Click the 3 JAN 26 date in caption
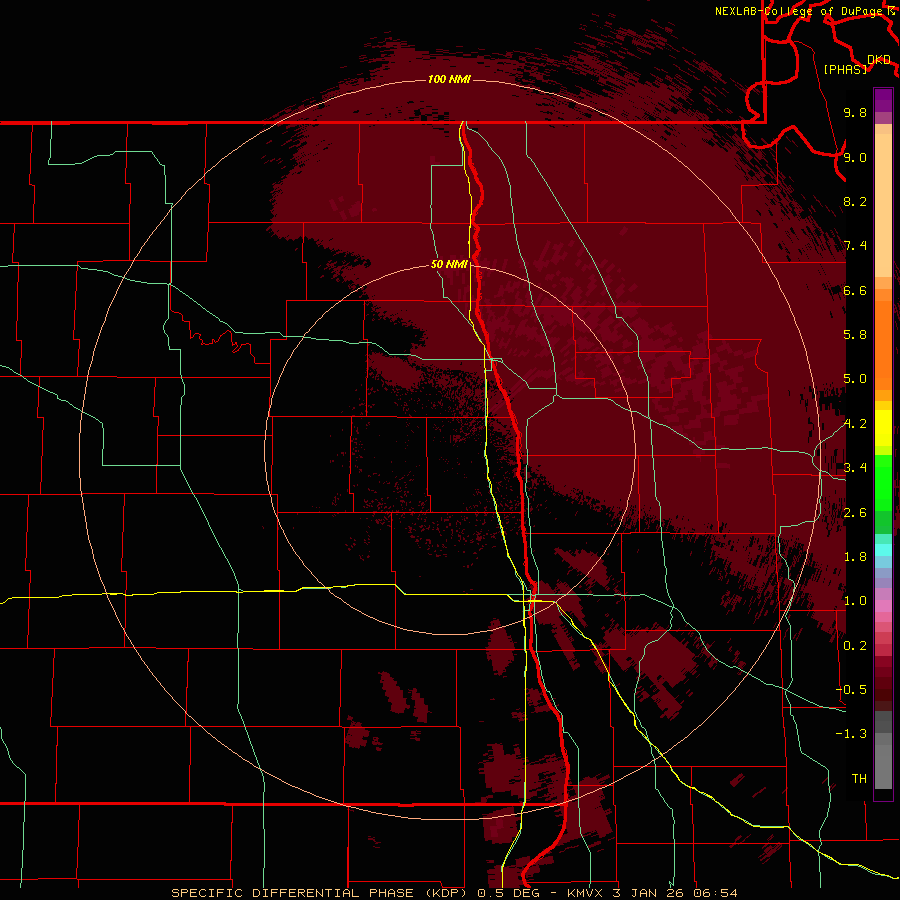 [647, 893]
